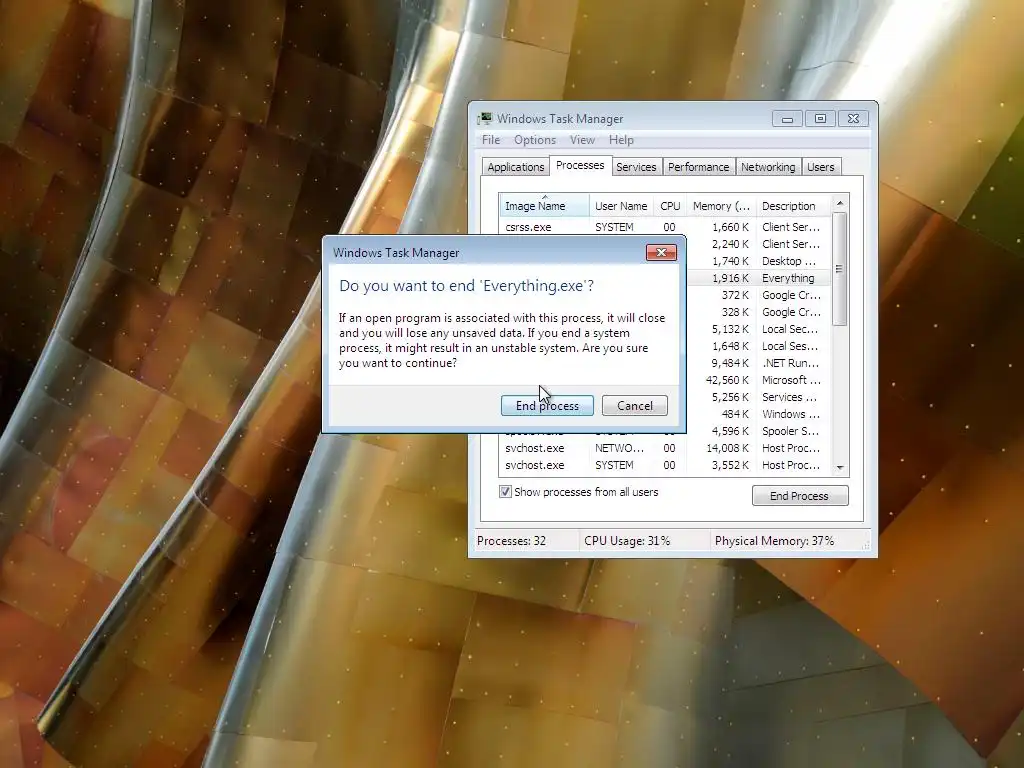
Task: Click the Task Manager window resize grip
Action: (x=867, y=545)
